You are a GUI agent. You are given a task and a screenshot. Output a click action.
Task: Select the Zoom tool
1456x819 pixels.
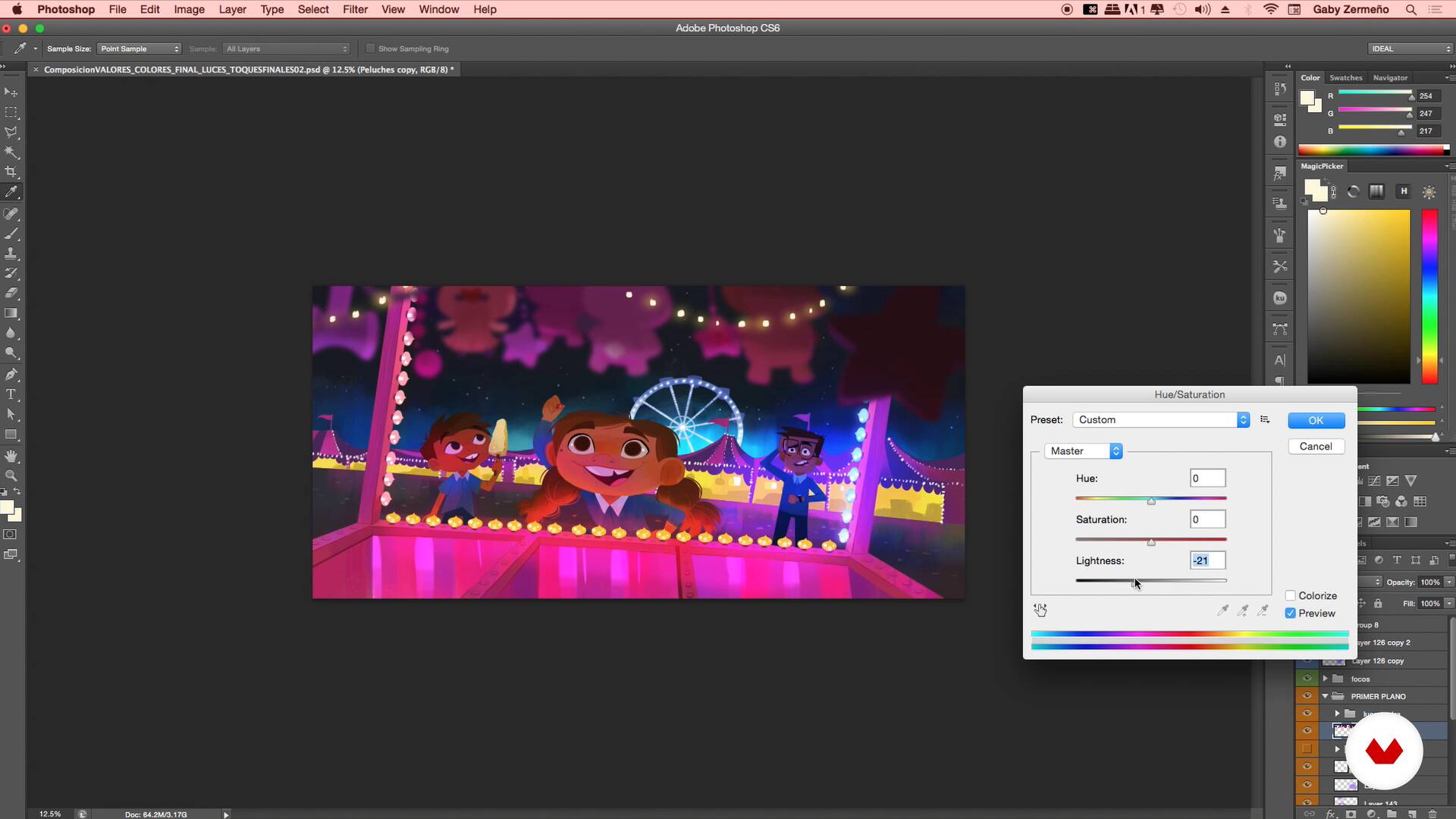(11, 475)
